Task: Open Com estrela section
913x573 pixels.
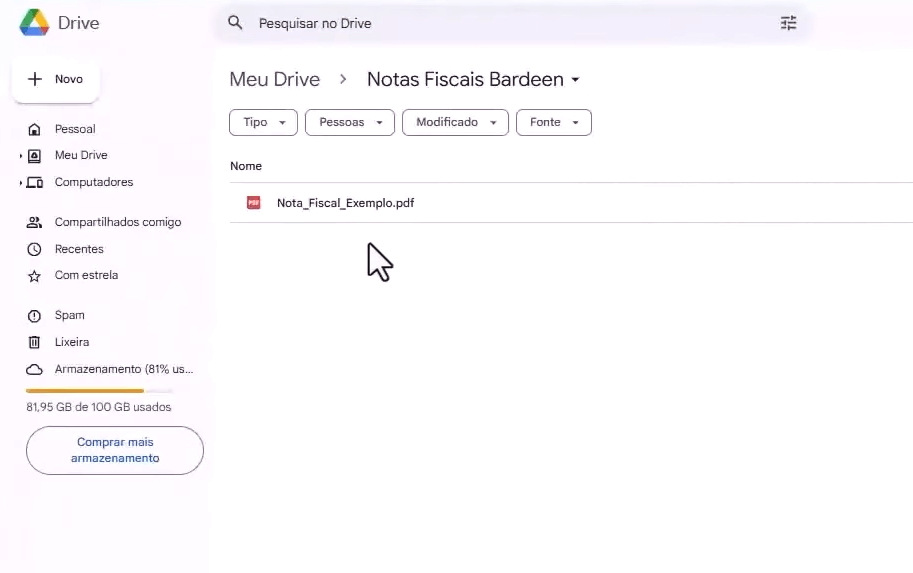Action: point(86,275)
